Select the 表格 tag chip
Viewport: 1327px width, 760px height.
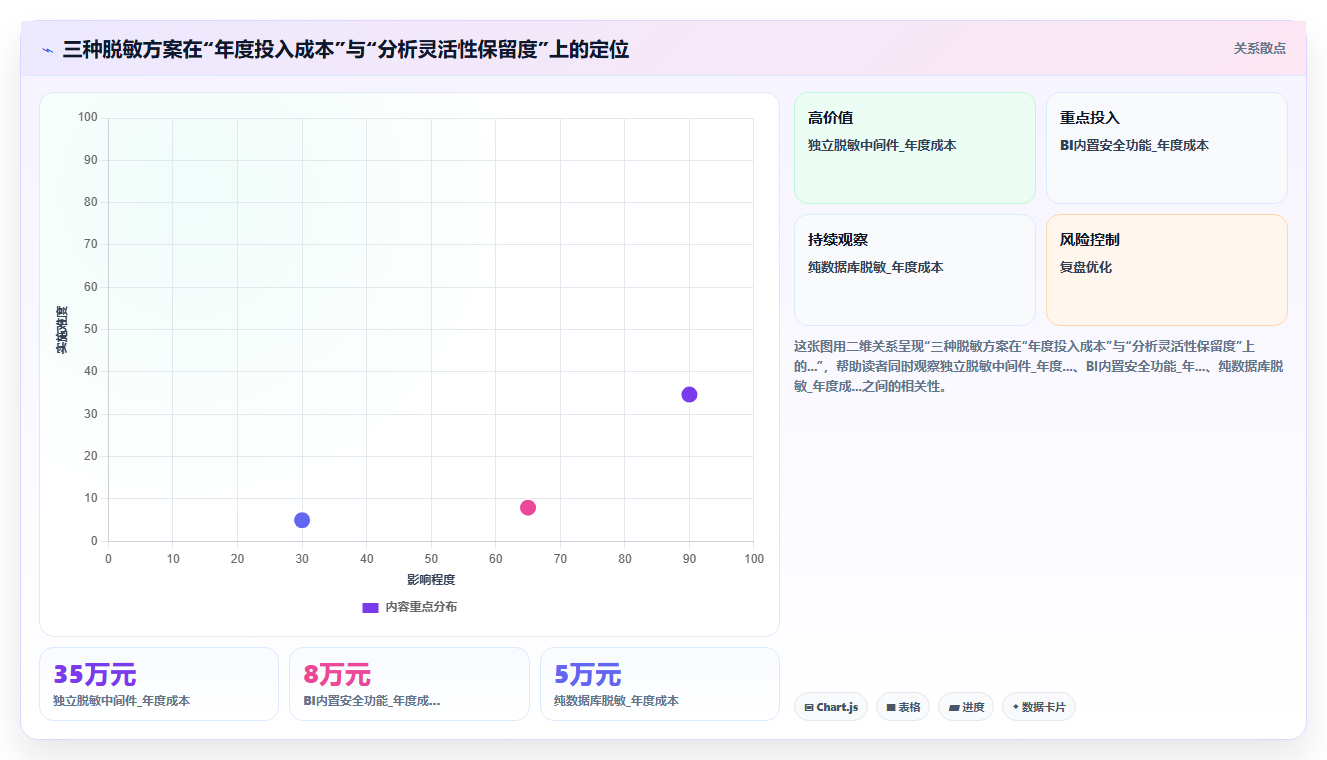[903, 707]
